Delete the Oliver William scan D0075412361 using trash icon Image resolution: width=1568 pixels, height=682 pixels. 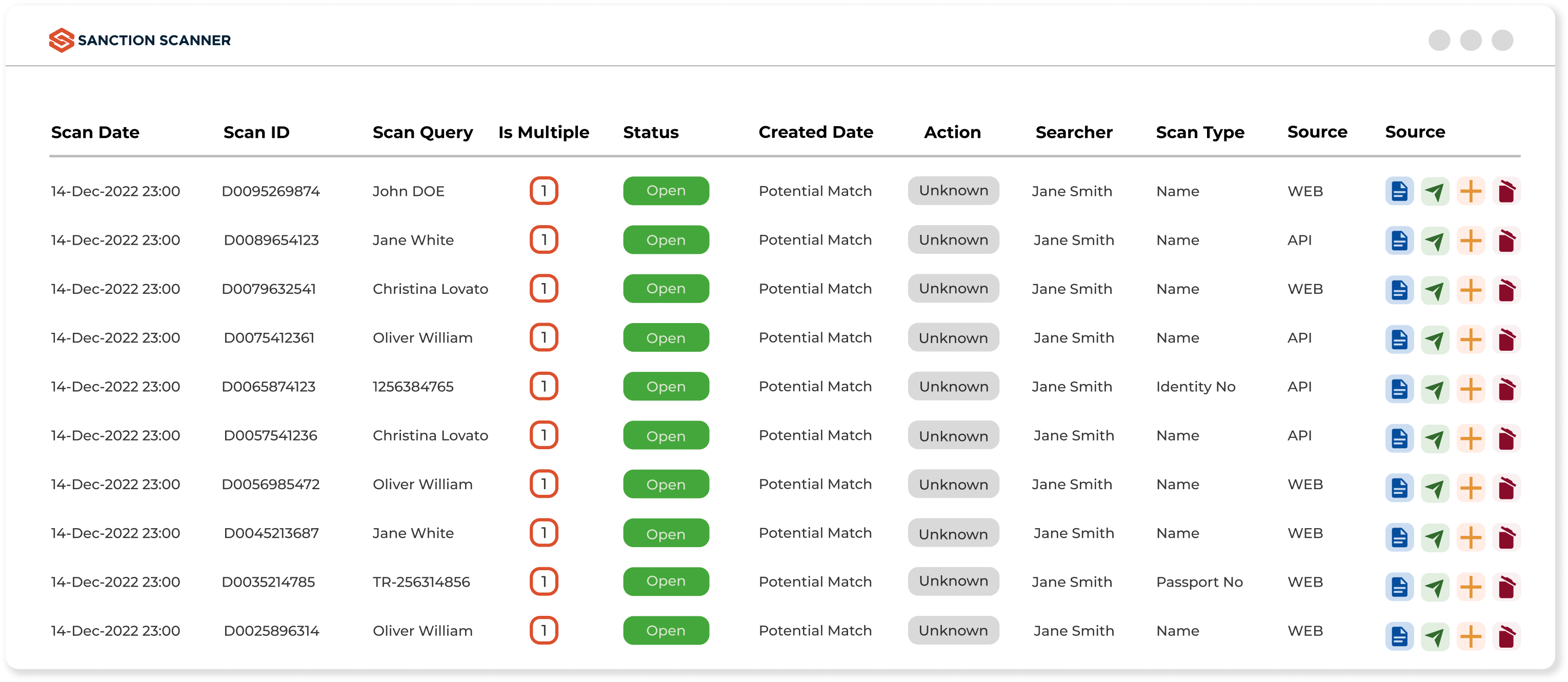pyautogui.click(x=1507, y=337)
